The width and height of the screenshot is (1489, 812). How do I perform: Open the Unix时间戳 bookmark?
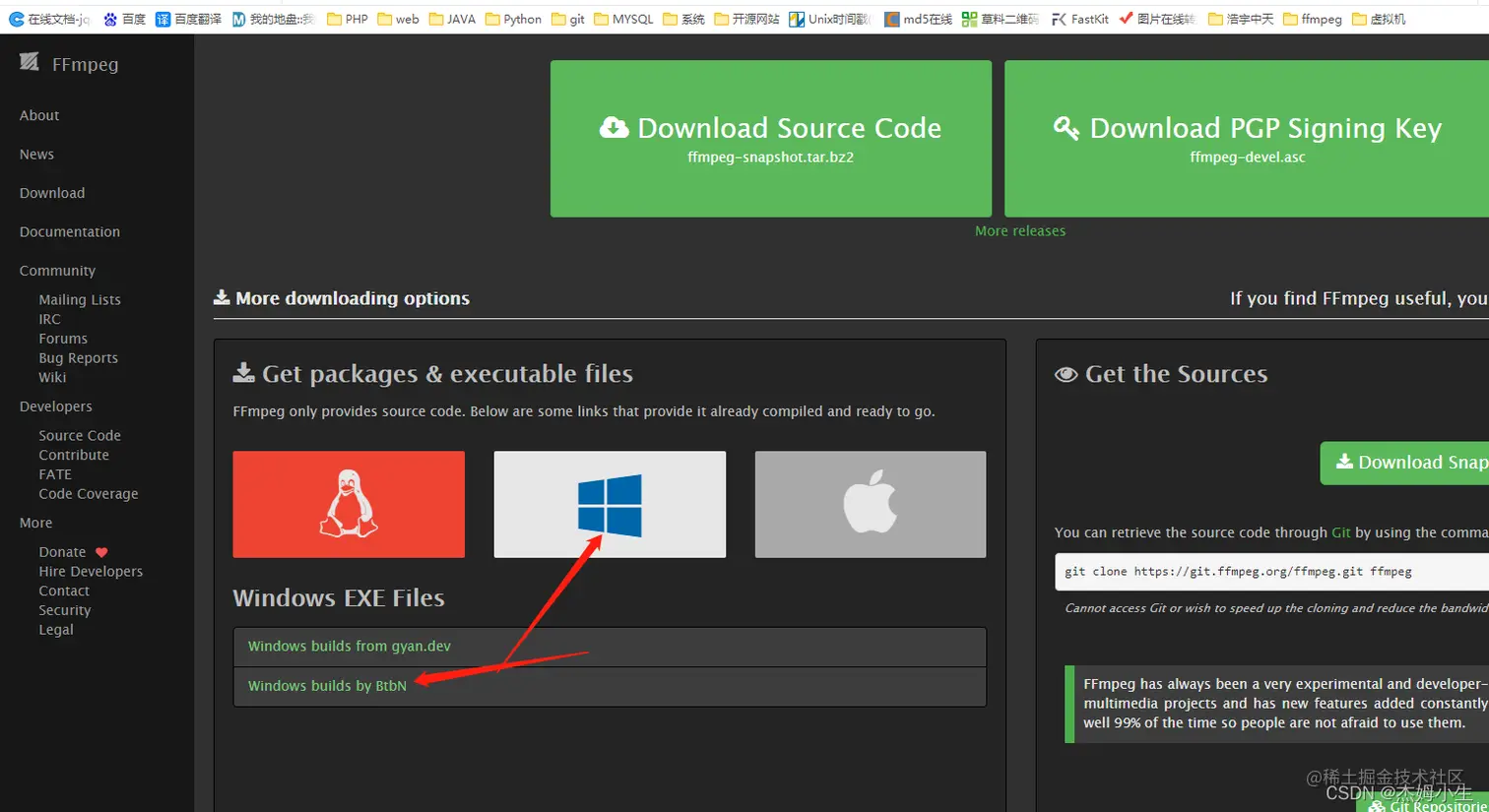[x=829, y=19]
